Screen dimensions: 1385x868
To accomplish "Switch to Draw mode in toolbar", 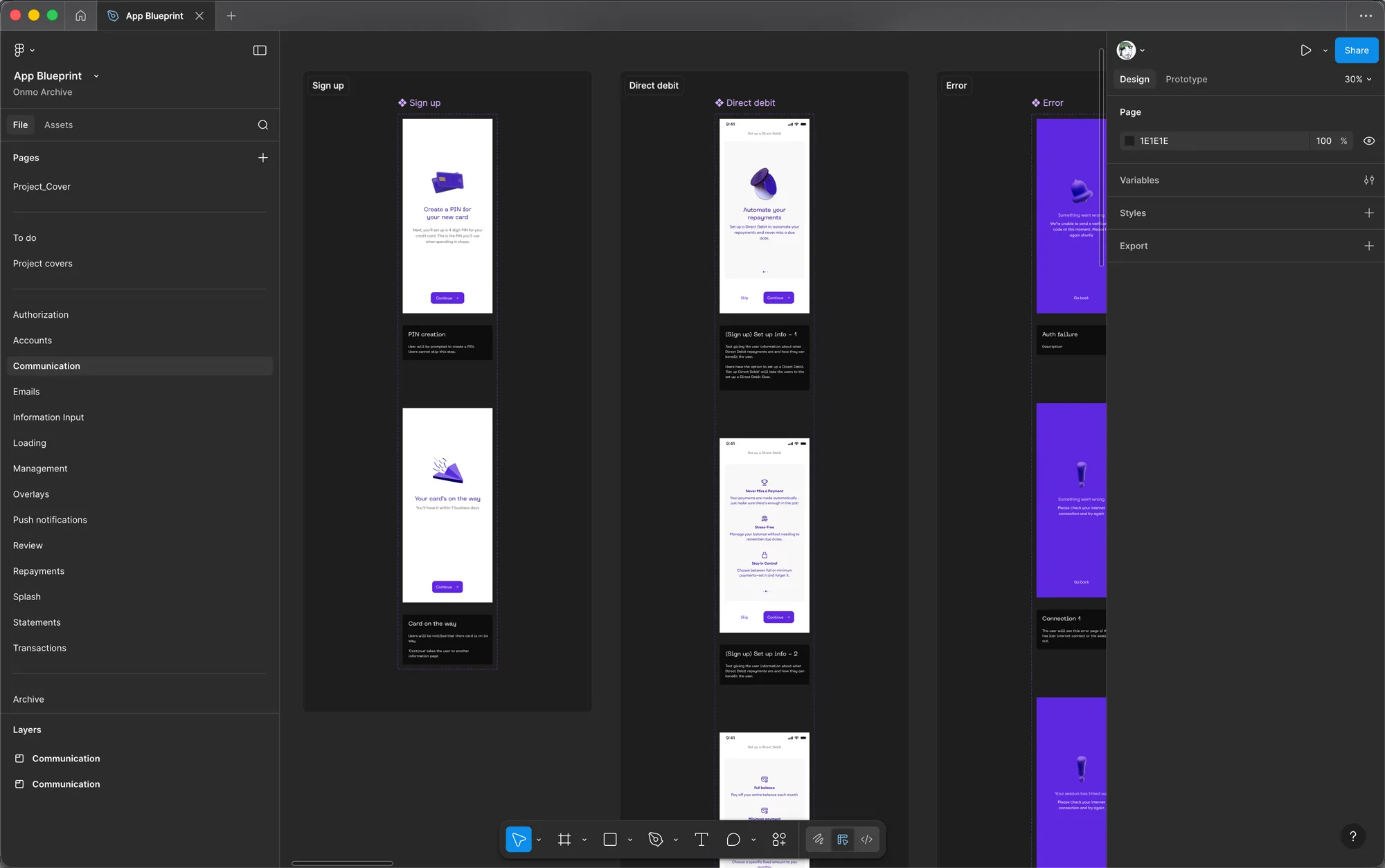I will pyautogui.click(x=819, y=840).
